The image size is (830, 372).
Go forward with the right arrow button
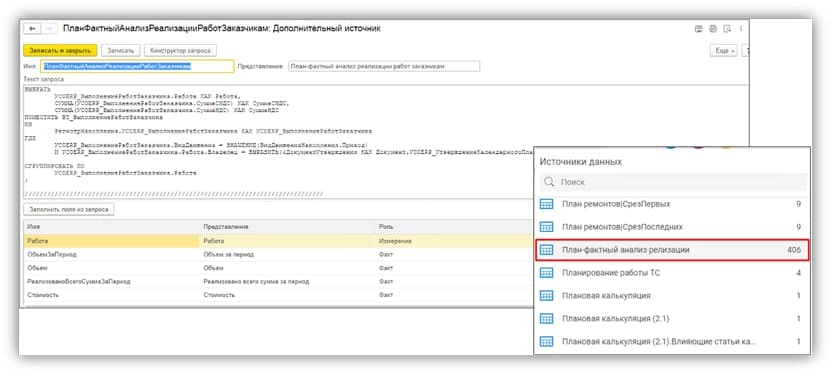click(49, 29)
